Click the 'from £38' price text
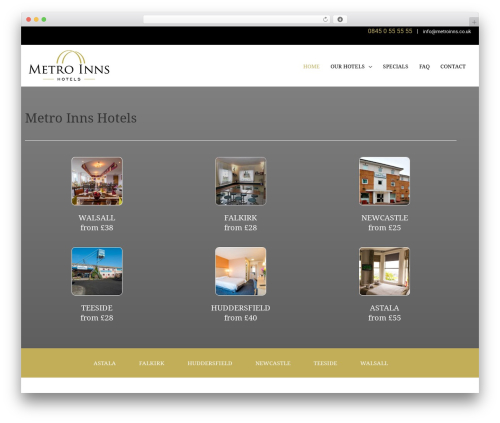500x423 pixels. 97,228
